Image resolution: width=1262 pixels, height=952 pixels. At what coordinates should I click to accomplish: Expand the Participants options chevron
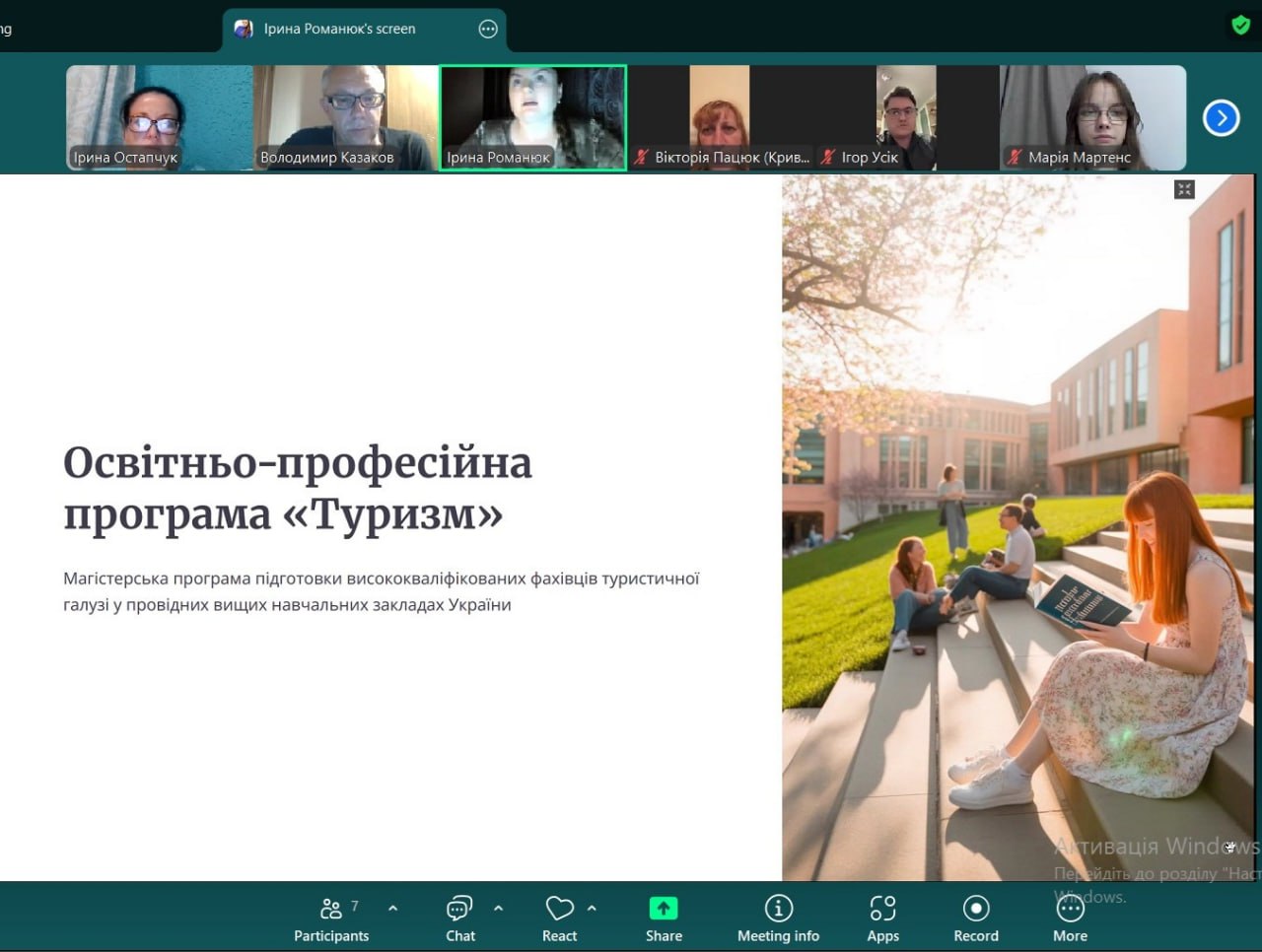tap(393, 908)
